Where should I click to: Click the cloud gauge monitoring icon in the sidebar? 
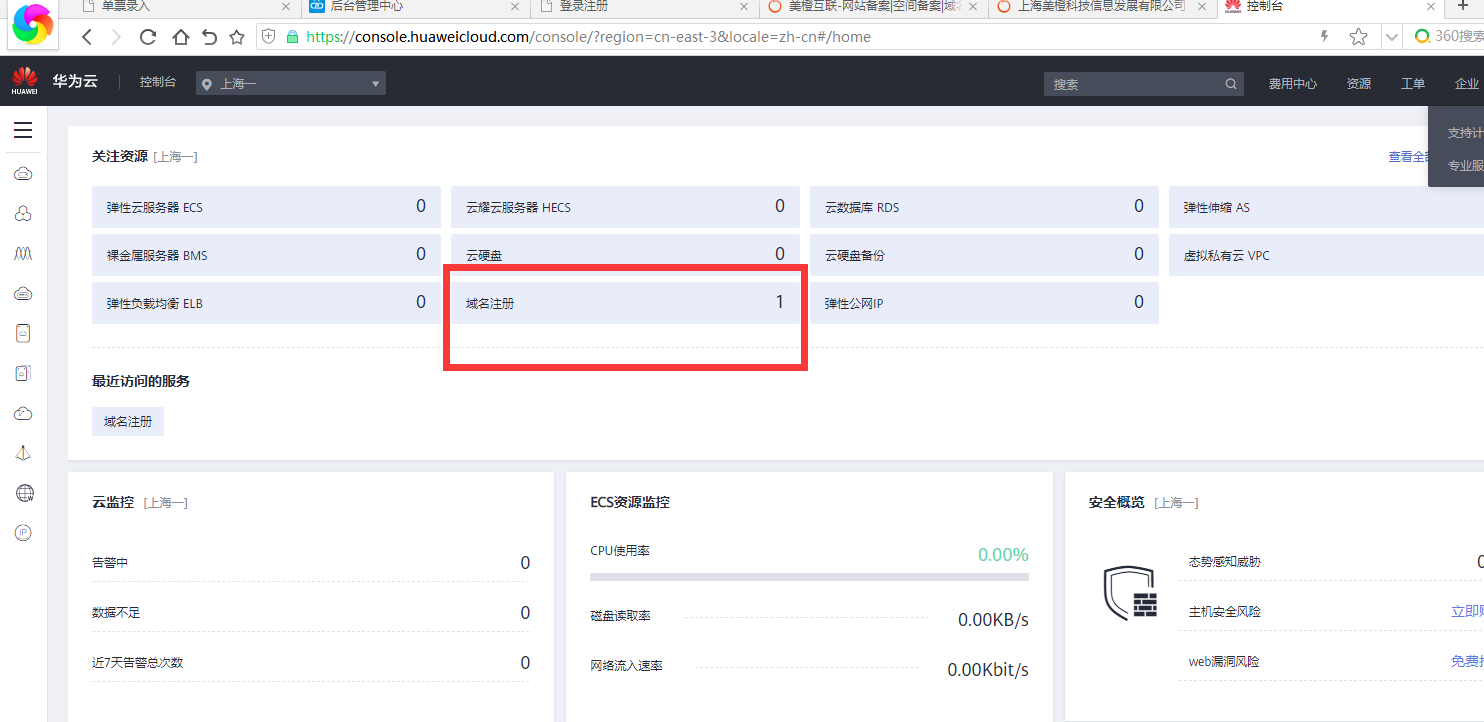[x=23, y=413]
